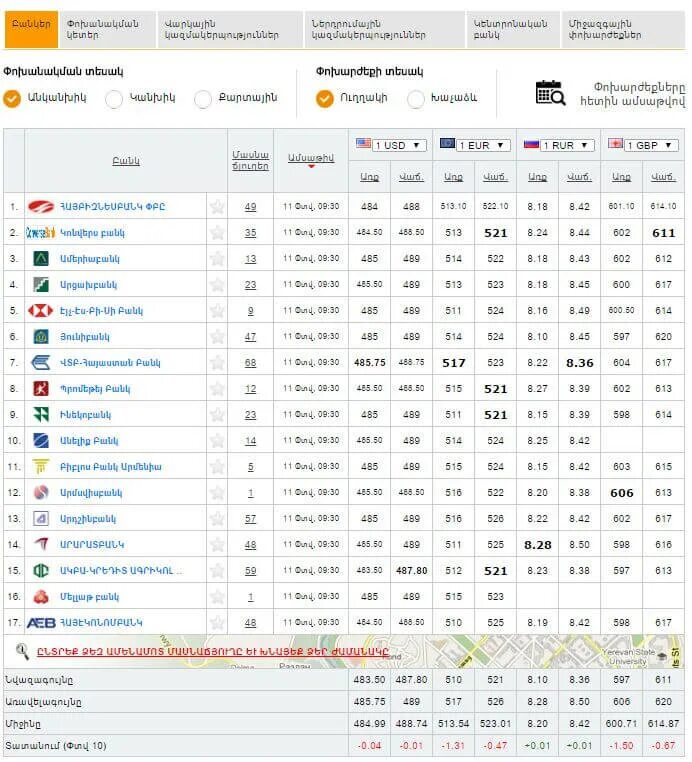Star the Կոնվերս բանկ row
This screenshot has width=692, height=762.
pyautogui.click(x=217, y=233)
